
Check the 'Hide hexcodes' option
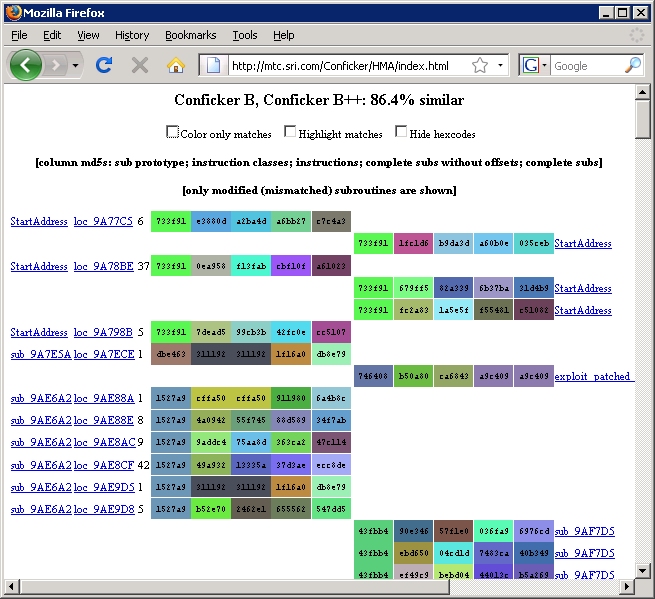pos(401,132)
